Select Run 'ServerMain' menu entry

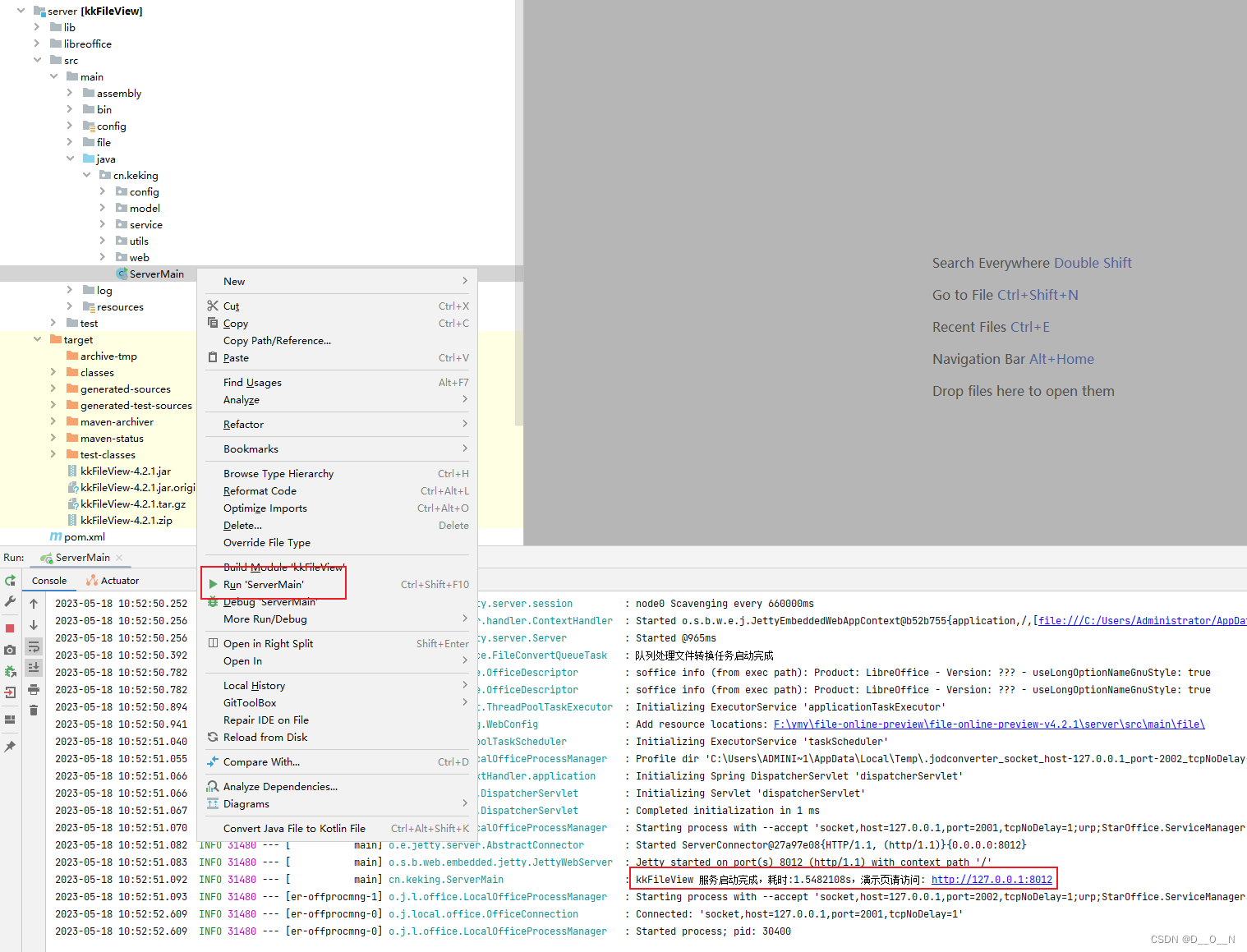pos(338,585)
